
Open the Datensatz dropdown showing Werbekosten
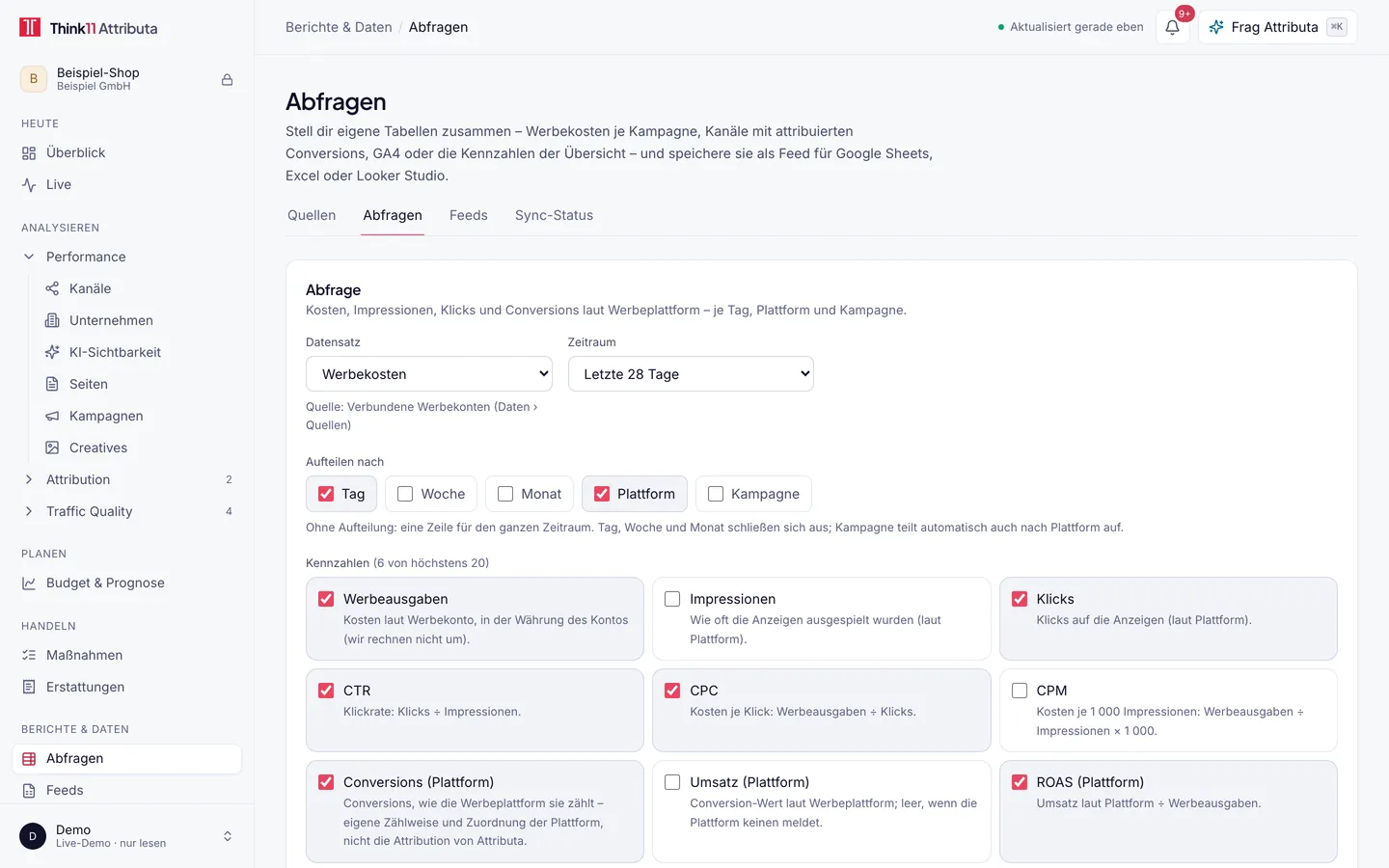click(429, 374)
